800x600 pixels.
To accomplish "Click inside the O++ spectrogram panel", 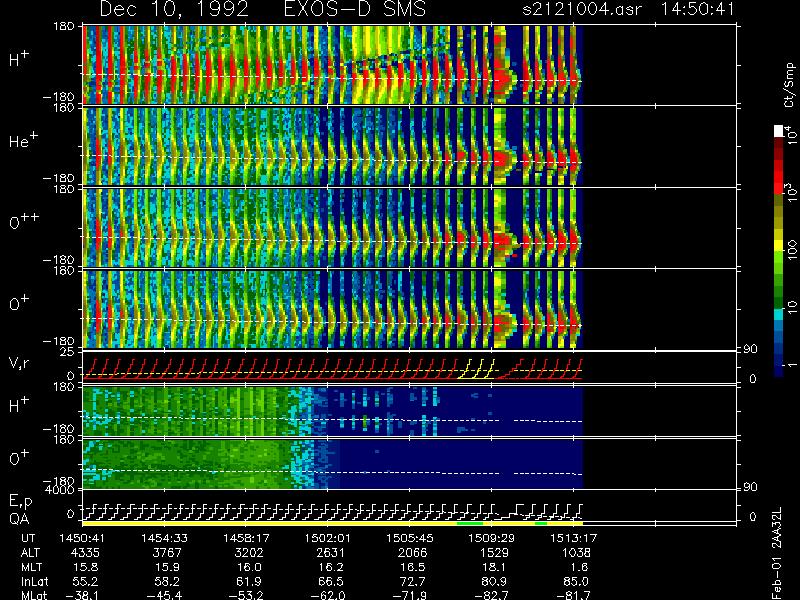I will (332, 228).
